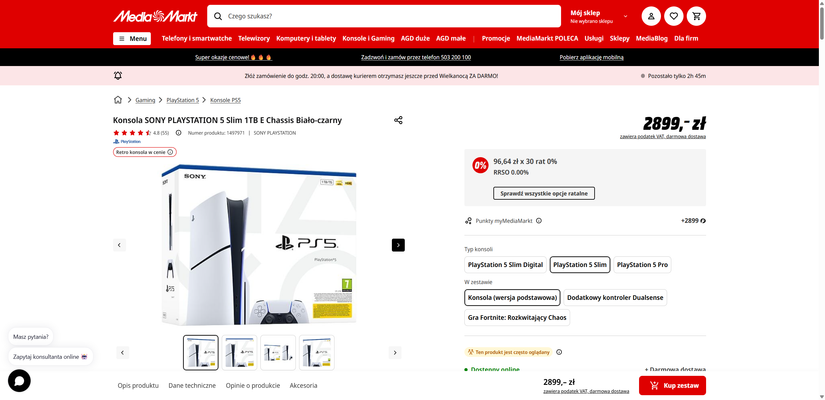Screen dimensions: 825x400
Task: Open info icon next to rating
Action: coord(178,133)
